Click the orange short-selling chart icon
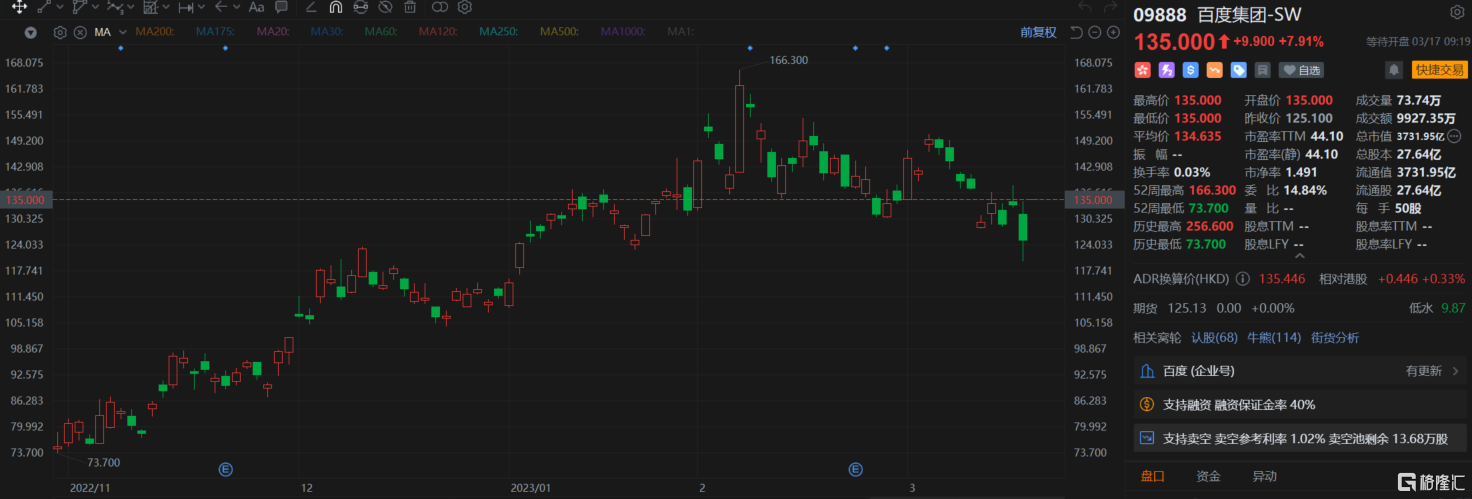1472x499 pixels. (1214, 70)
